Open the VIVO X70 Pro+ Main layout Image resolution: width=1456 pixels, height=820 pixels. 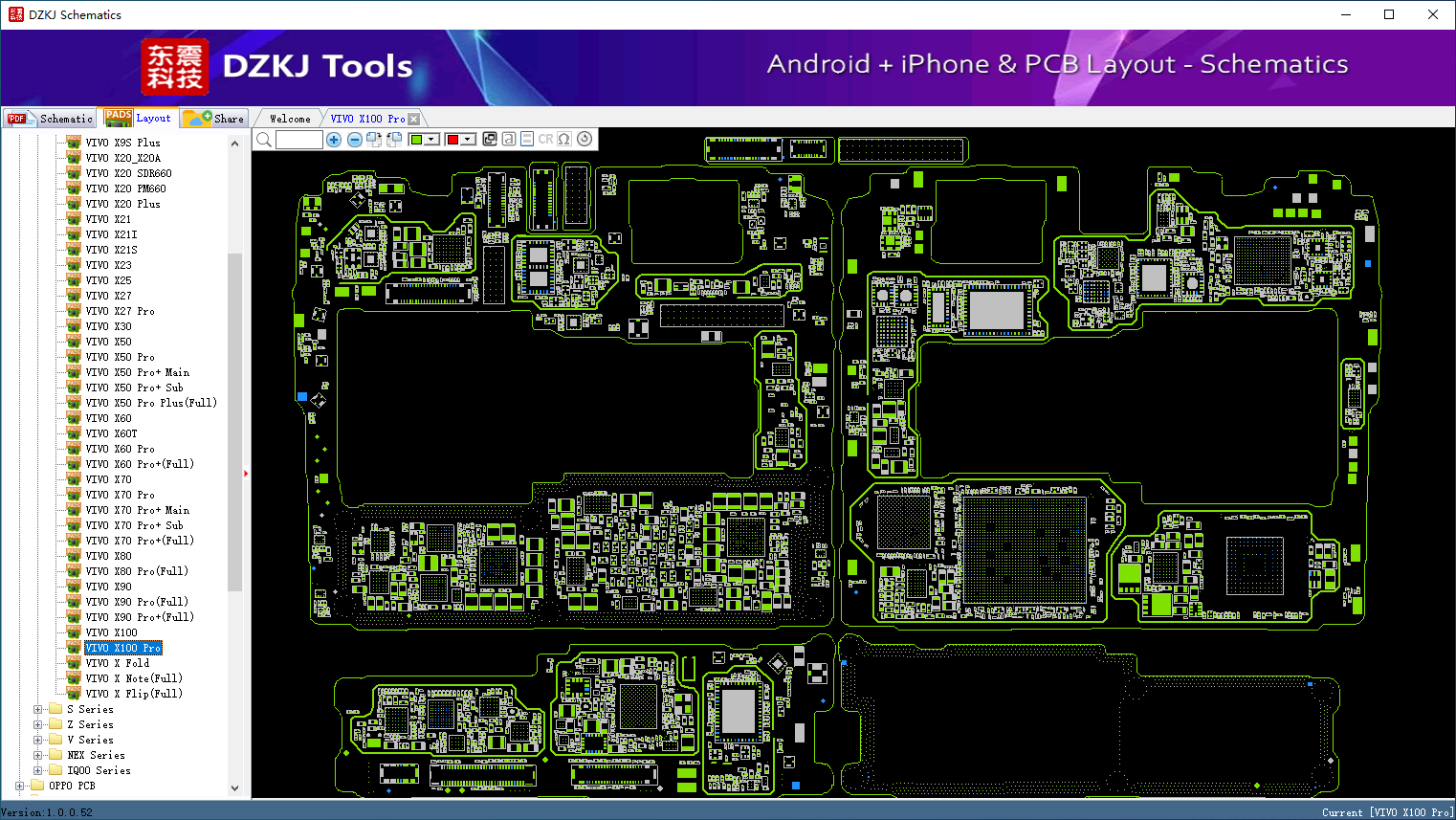[138, 510]
